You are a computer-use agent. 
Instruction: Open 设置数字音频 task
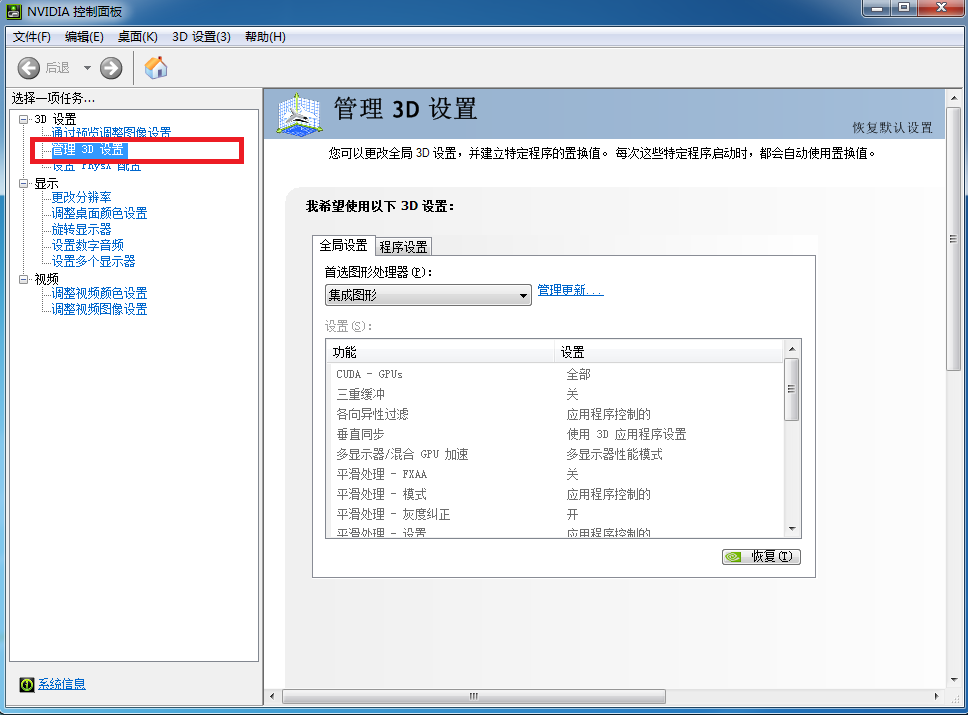[88, 246]
